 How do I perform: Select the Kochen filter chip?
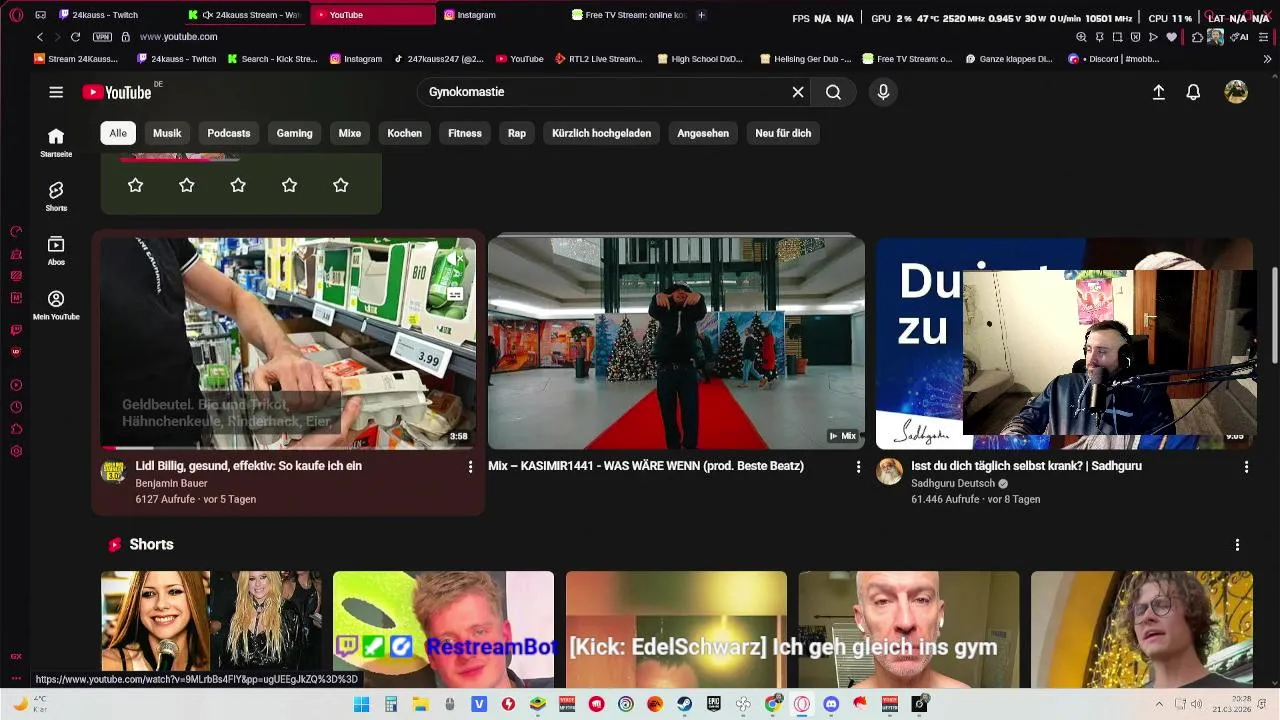[x=405, y=133]
